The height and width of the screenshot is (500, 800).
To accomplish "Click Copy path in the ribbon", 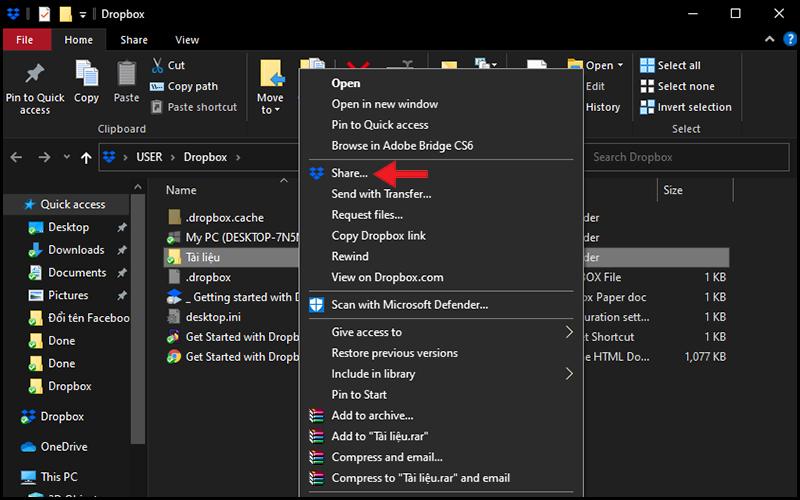I will [184, 86].
